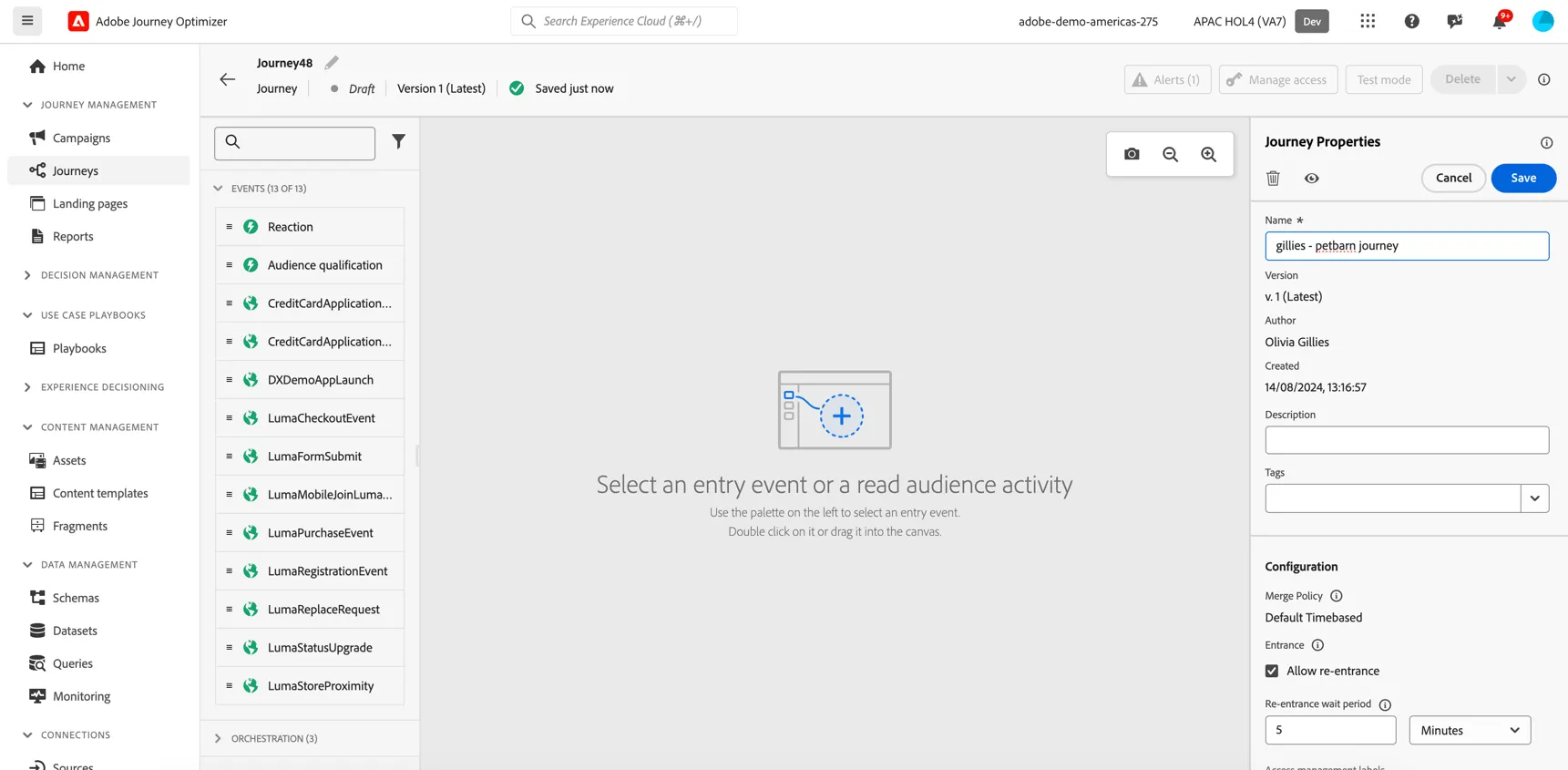This screenshot has height=770, width=1568.
Task: Click the Description input field
Action: point(1407,440)
